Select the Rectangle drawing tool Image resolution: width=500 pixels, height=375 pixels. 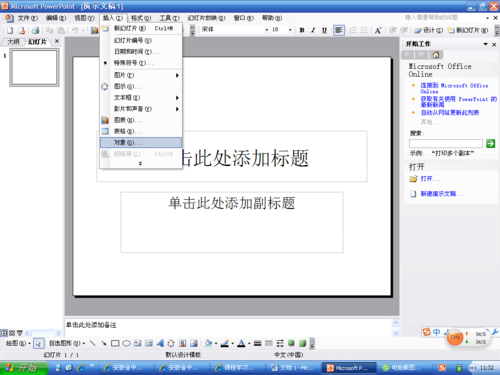(115, 343)
